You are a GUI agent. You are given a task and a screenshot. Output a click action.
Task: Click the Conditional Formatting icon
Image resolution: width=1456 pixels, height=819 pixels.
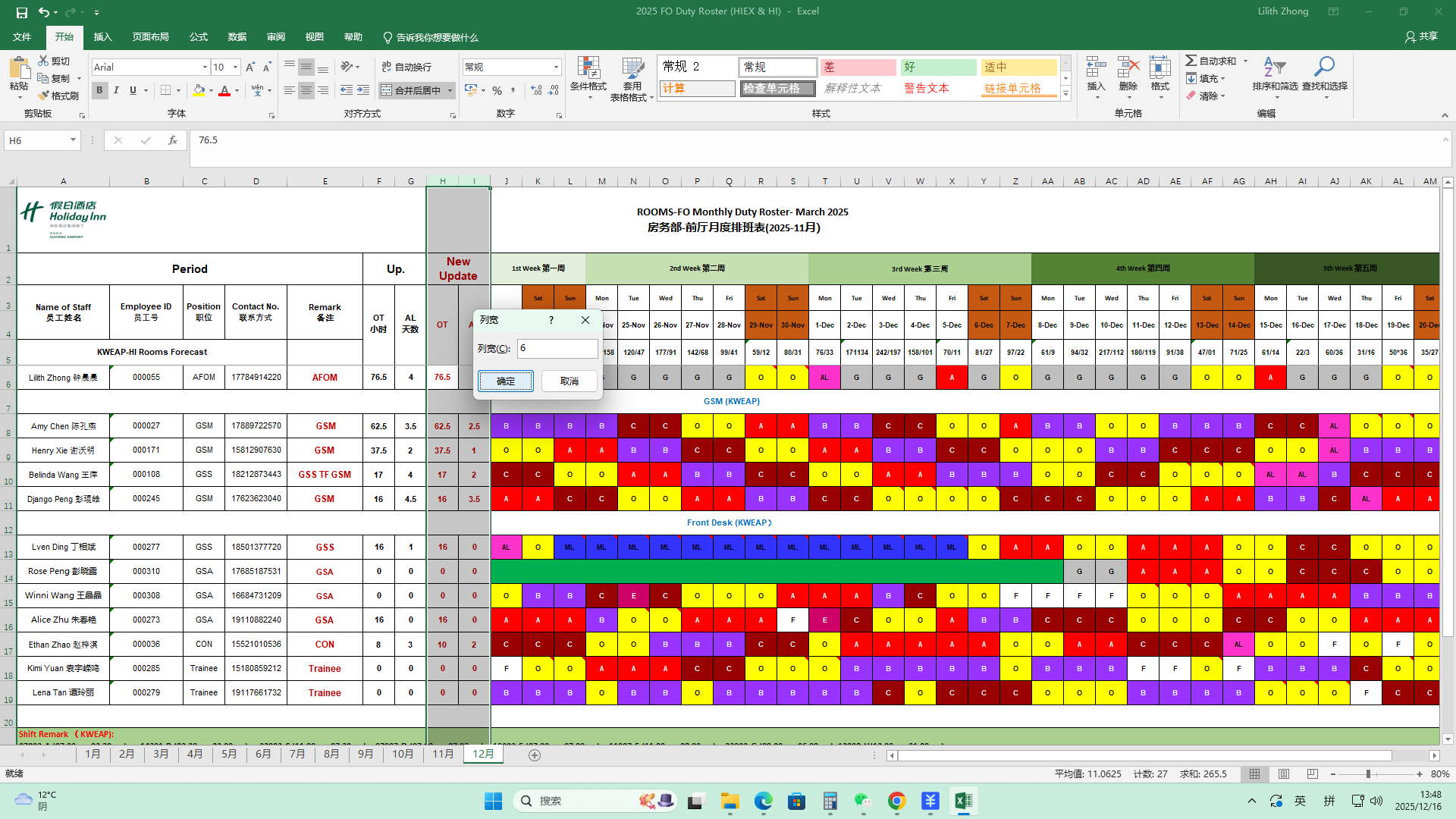tap(588, 68)
